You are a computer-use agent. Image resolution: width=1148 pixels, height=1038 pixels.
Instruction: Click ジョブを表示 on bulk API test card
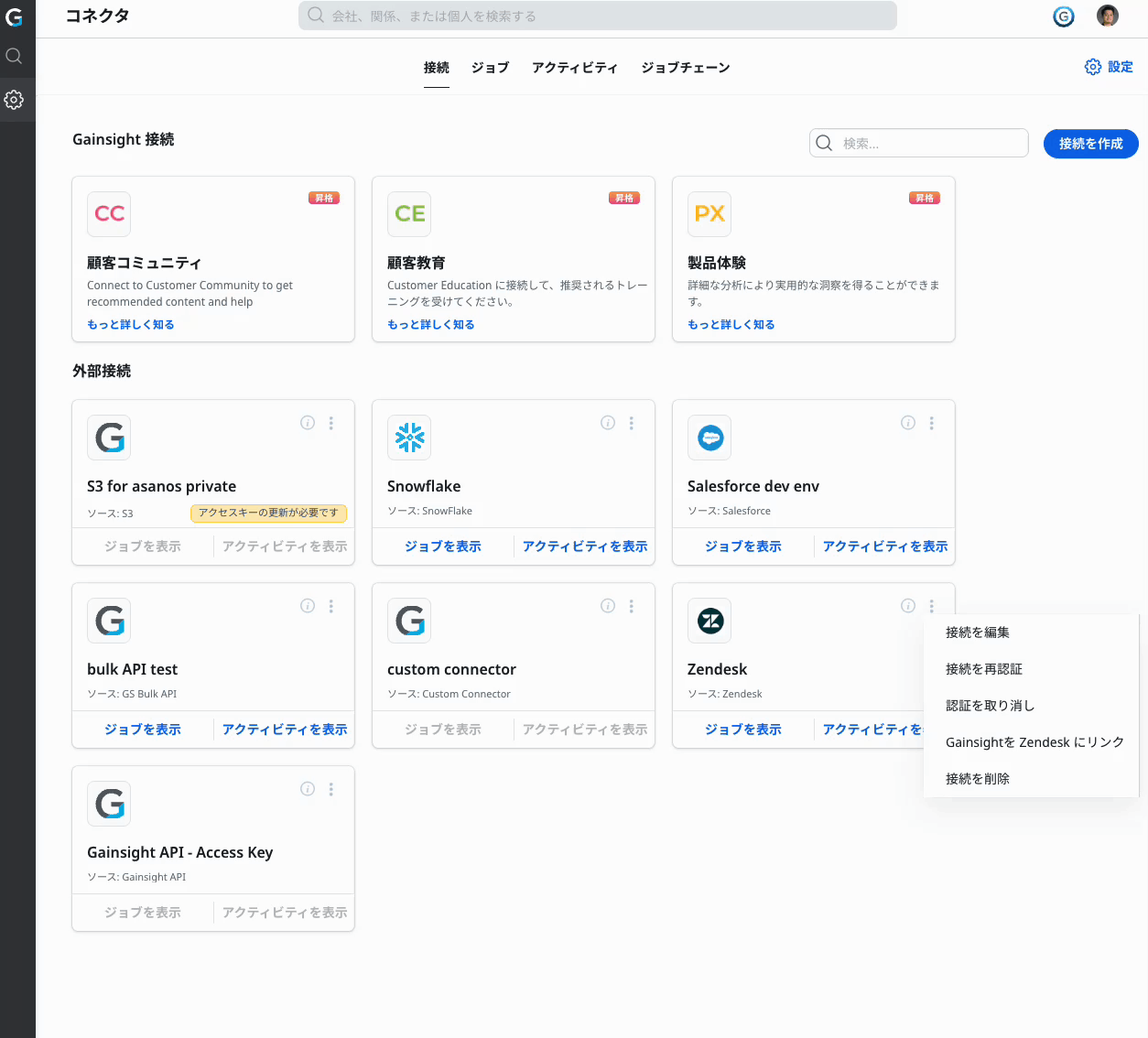(143, 730)
